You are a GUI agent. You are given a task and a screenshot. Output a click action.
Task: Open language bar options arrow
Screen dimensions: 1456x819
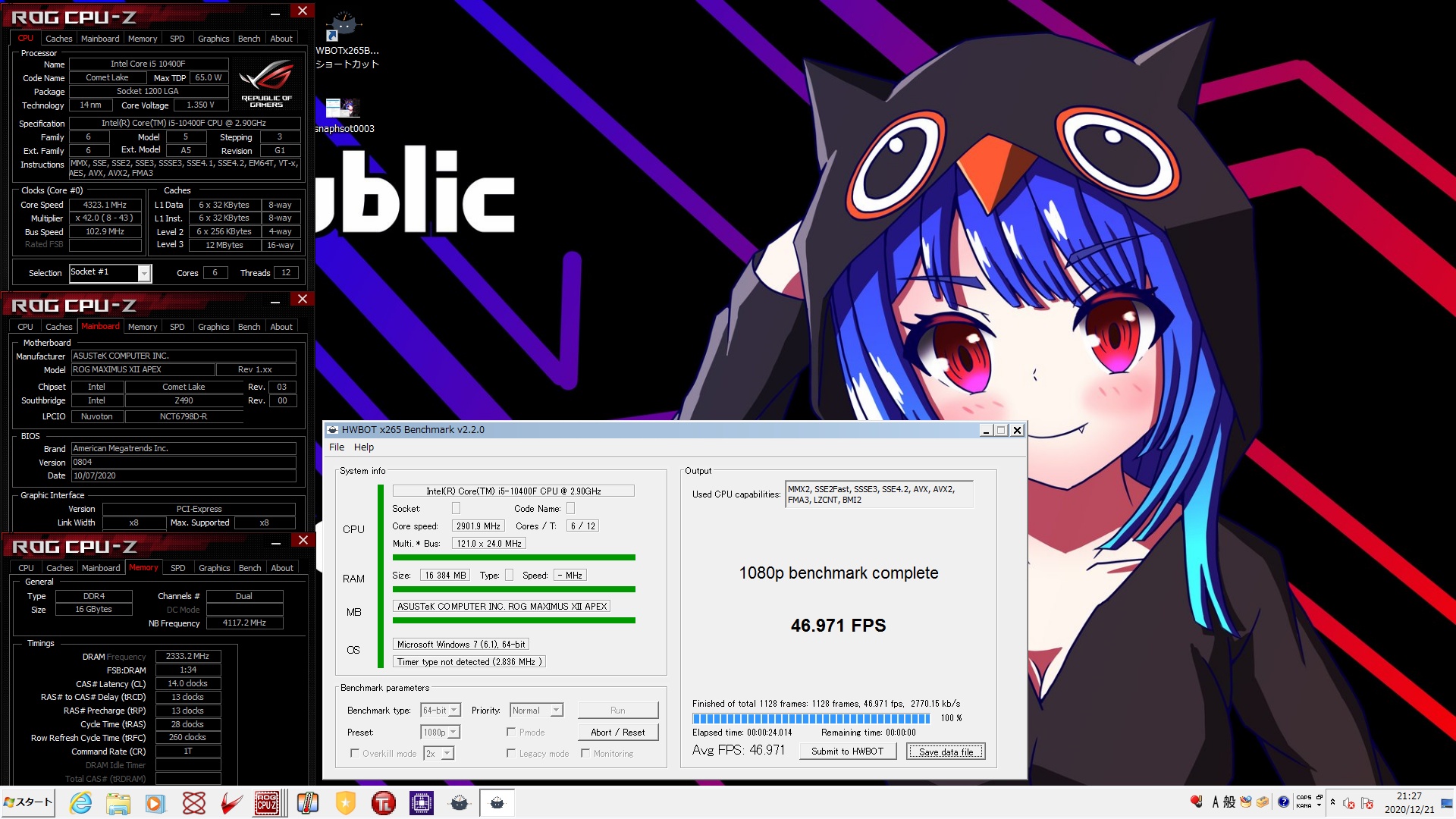(1319, 805)
